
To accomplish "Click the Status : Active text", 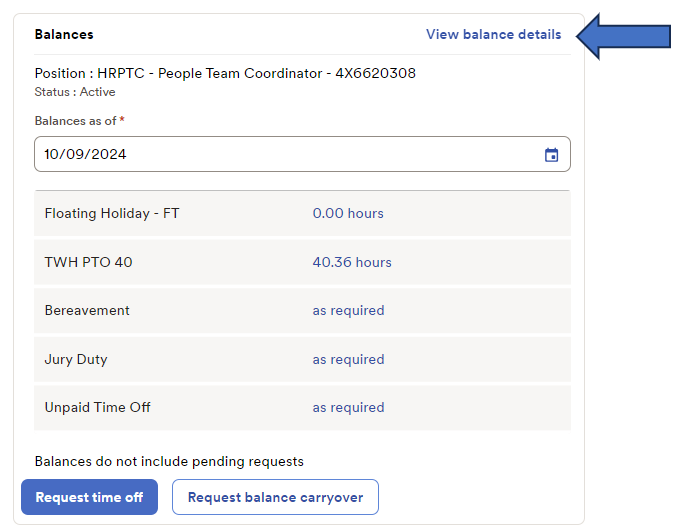I will point(75,92).
